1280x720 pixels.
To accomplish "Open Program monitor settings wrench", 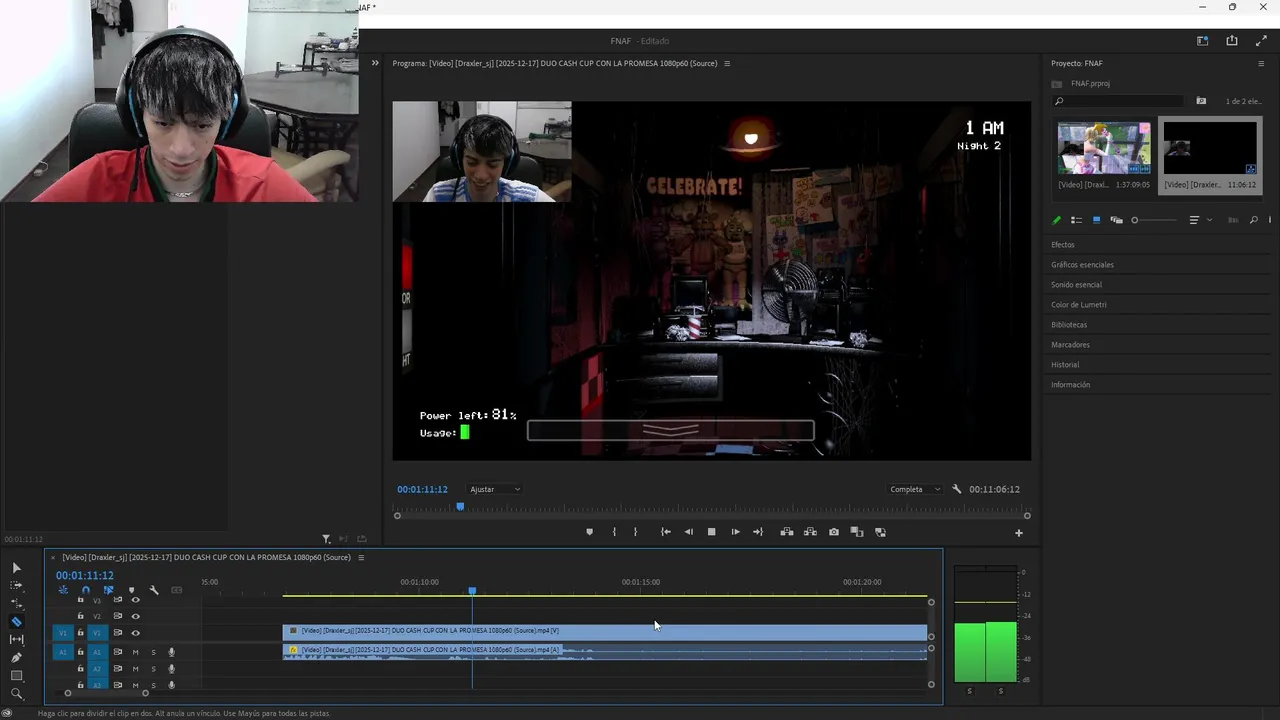I will (956, 489).
